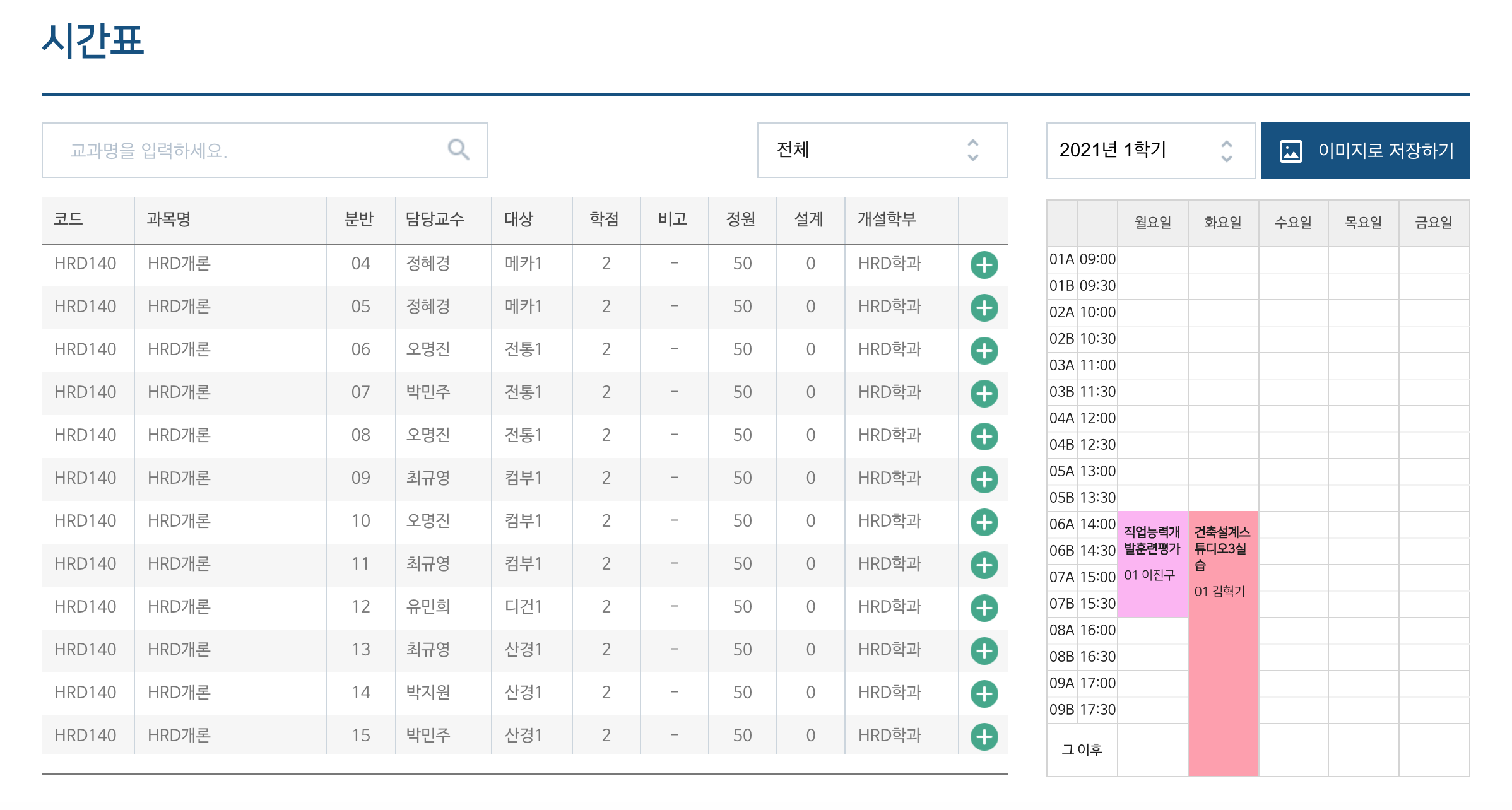Add HRD개론 section 12 by 유민희
Screen dimensions: 1512x810
point(984,608)
